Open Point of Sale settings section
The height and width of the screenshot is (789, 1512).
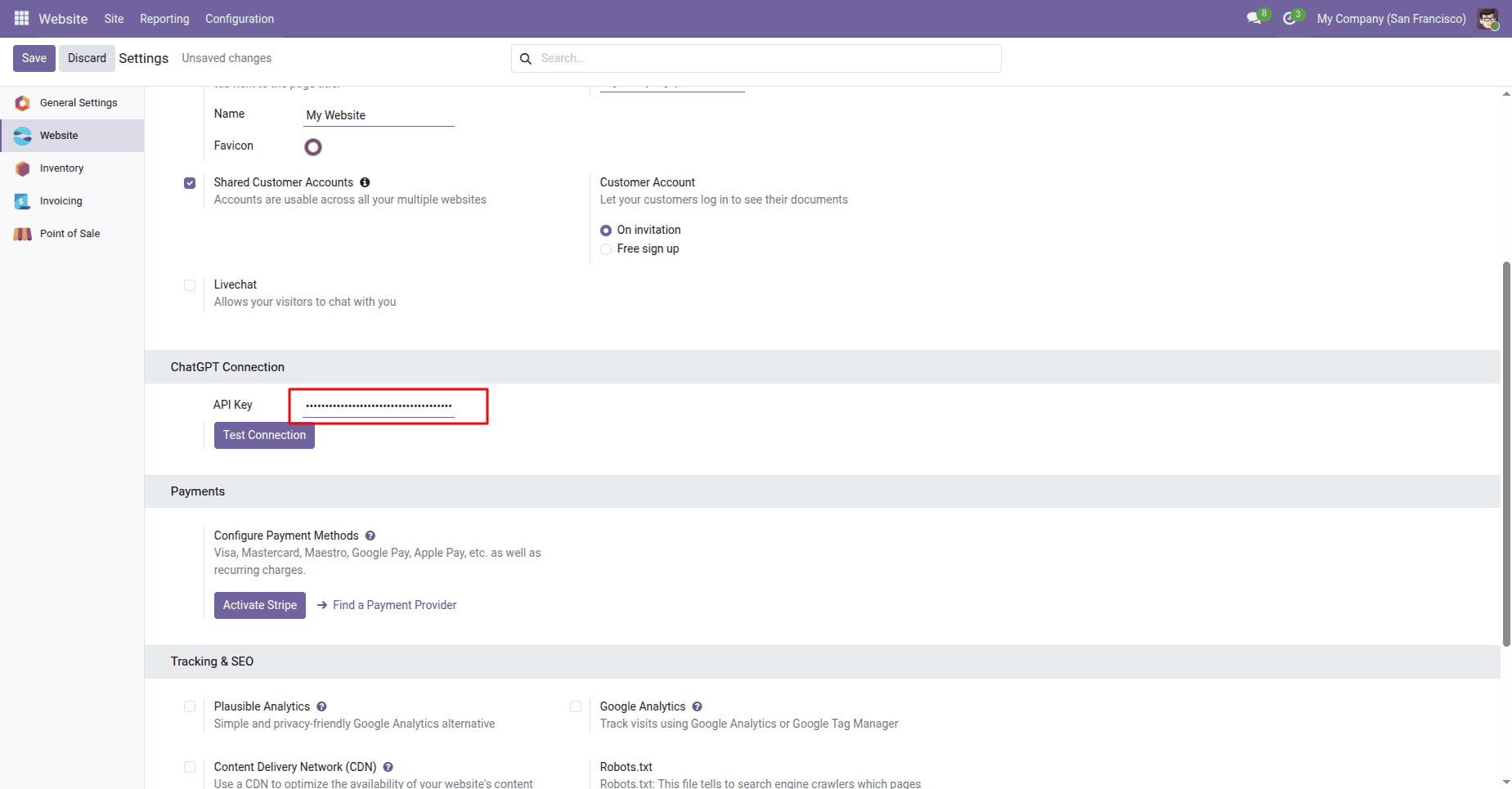pyautogui.click(x=72, y=234)
